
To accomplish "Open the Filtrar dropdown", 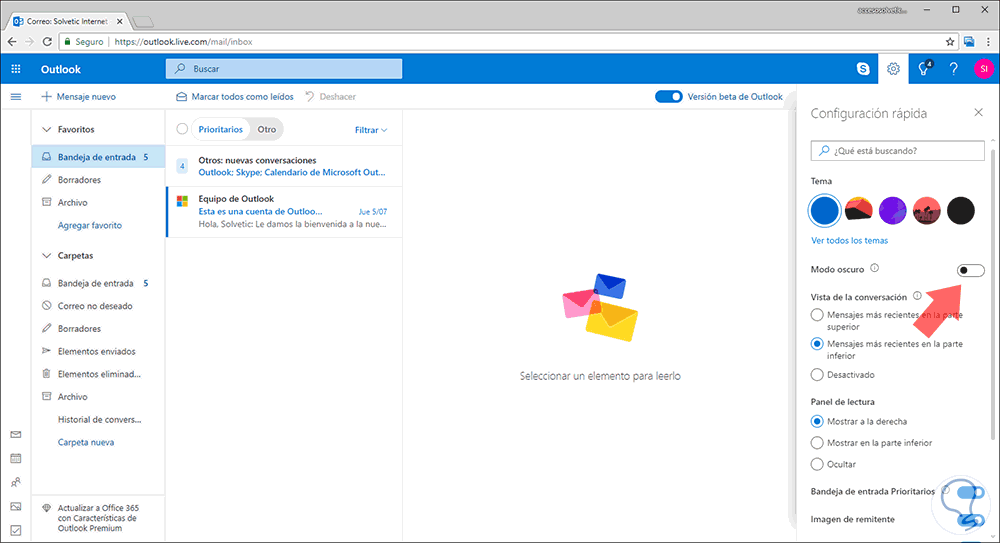I will (x=371, y=130).
